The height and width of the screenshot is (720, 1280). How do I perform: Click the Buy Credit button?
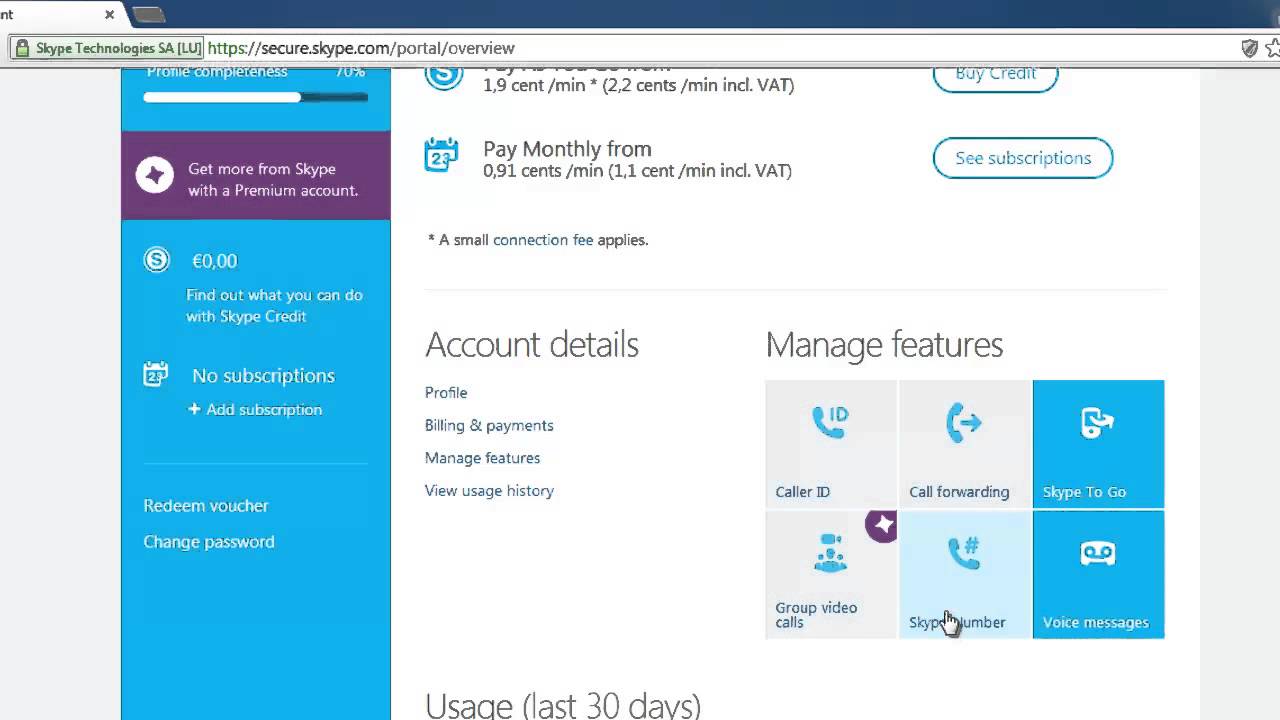995,76
